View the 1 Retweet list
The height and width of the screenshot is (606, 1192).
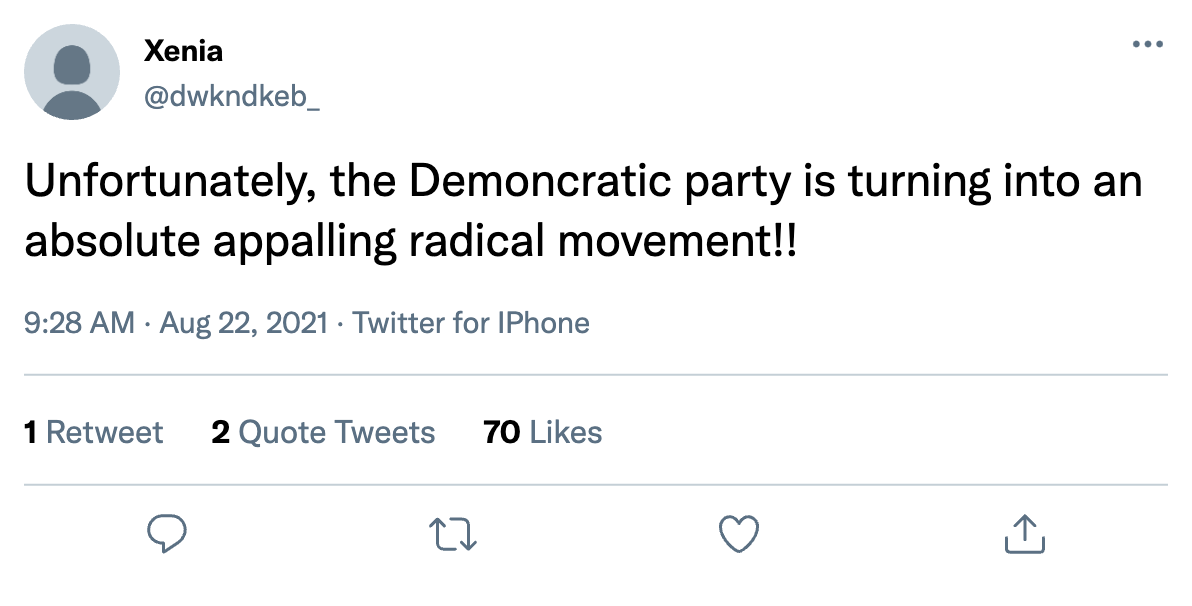pos(93,432)
